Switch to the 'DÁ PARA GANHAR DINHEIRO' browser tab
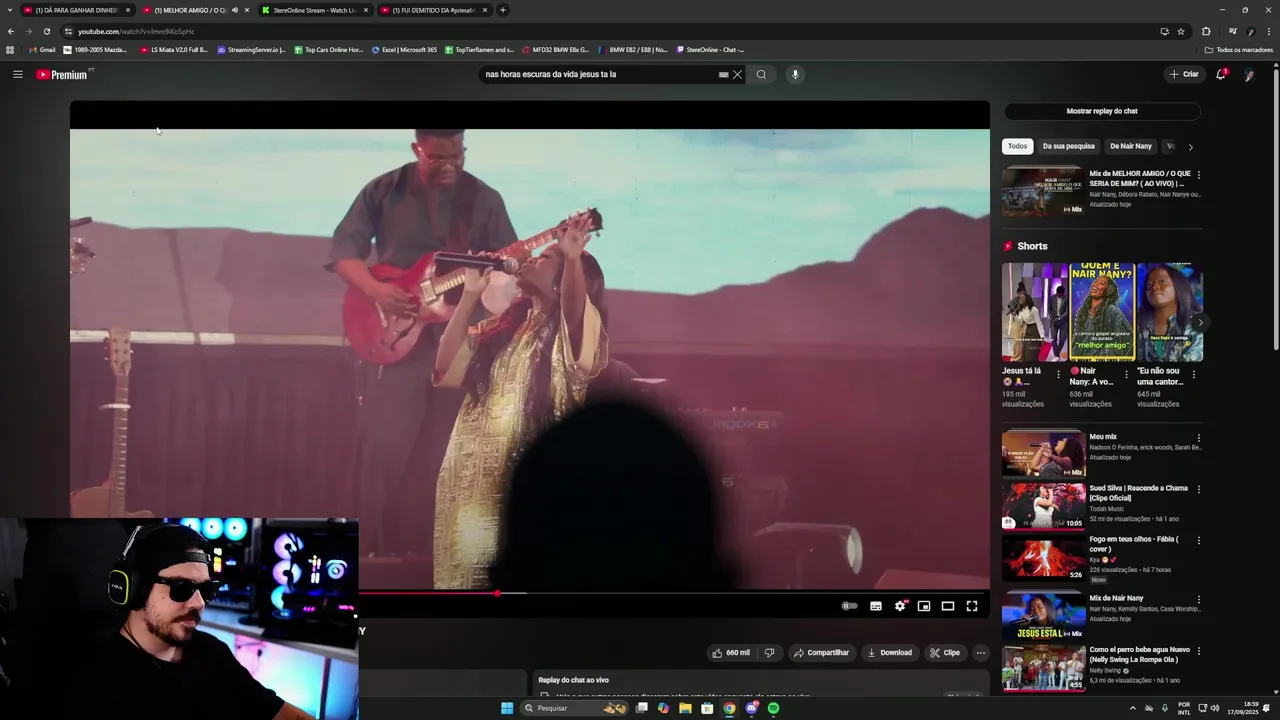The image size is (1280, 720). tap(77, 10)
